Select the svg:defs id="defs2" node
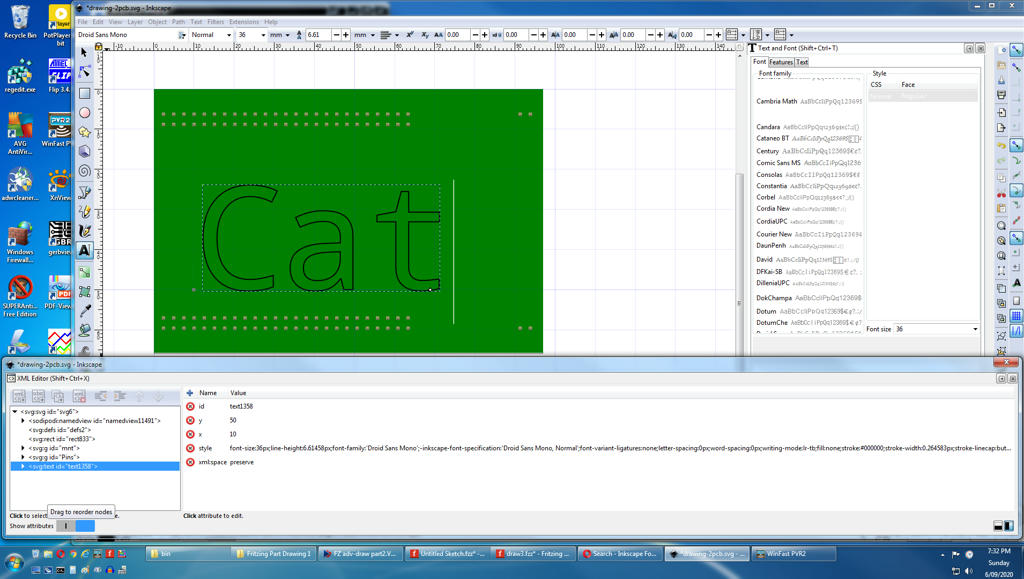1024x579 pixels. 60,430
